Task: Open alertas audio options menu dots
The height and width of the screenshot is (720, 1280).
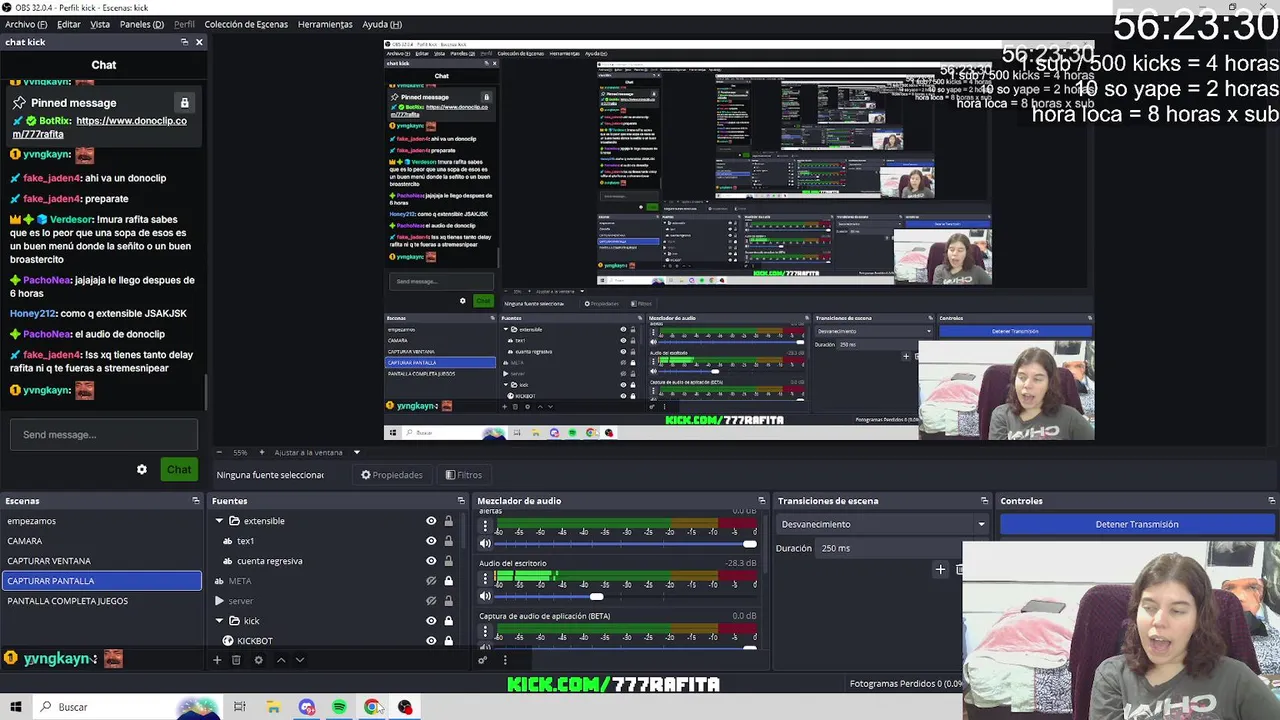Action: click(x=485, y=525)
